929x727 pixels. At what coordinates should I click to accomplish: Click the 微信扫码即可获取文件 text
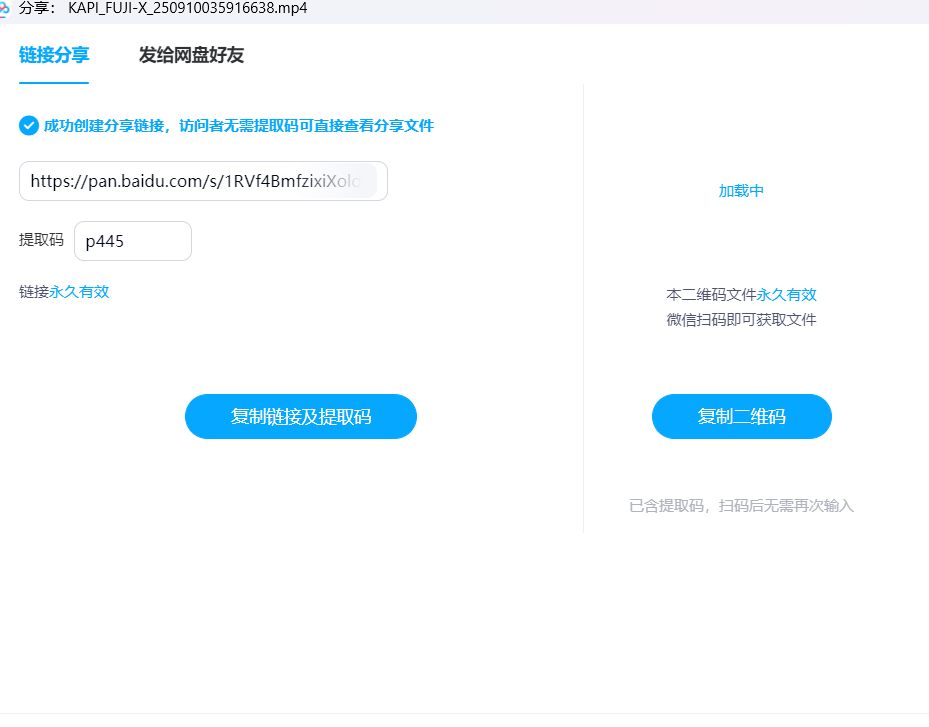pyautogui.click(x=741, y=320)
